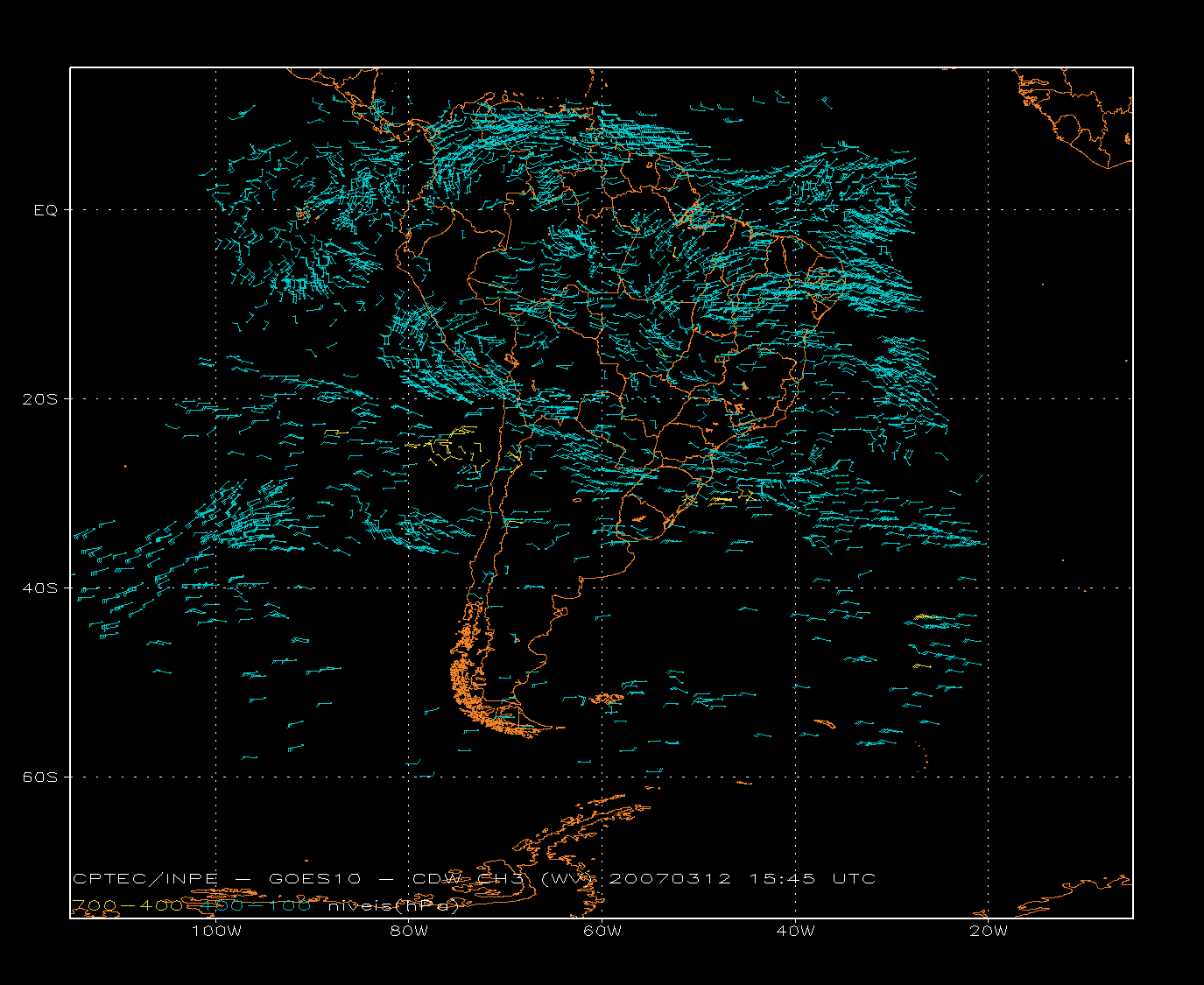Click the CDW CH3 (WV) text
The height and width of the screenshot is (985, 1204).
coord(504,878)
